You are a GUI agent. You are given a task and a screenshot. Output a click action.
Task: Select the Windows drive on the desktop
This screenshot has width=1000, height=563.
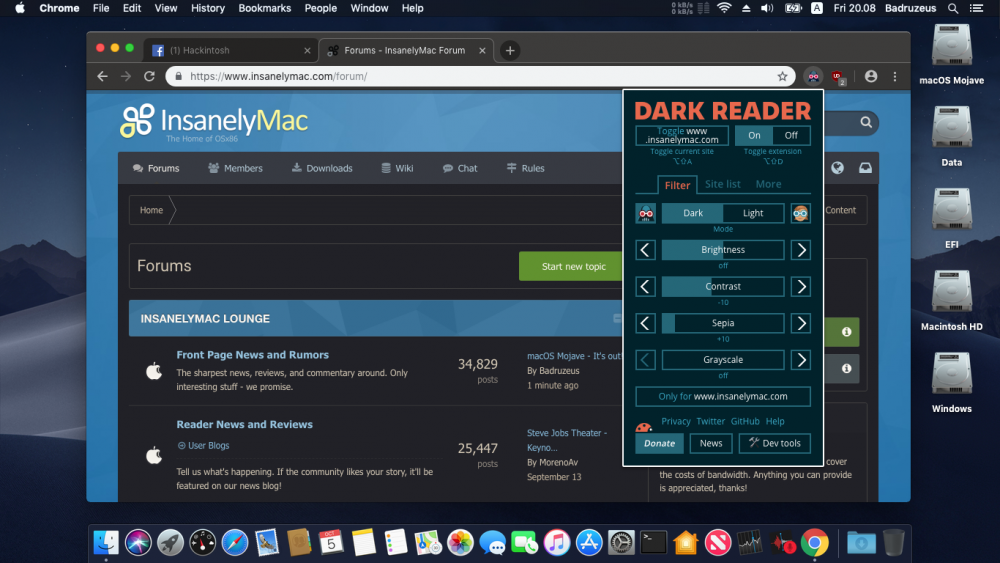tap(952, 382)
